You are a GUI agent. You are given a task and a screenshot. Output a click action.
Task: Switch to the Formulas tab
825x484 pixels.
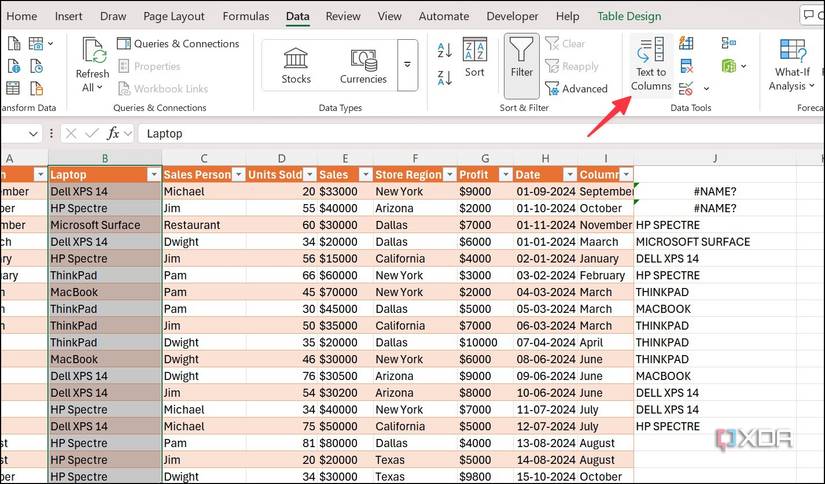pyautogui.click(x=246, y=16)
